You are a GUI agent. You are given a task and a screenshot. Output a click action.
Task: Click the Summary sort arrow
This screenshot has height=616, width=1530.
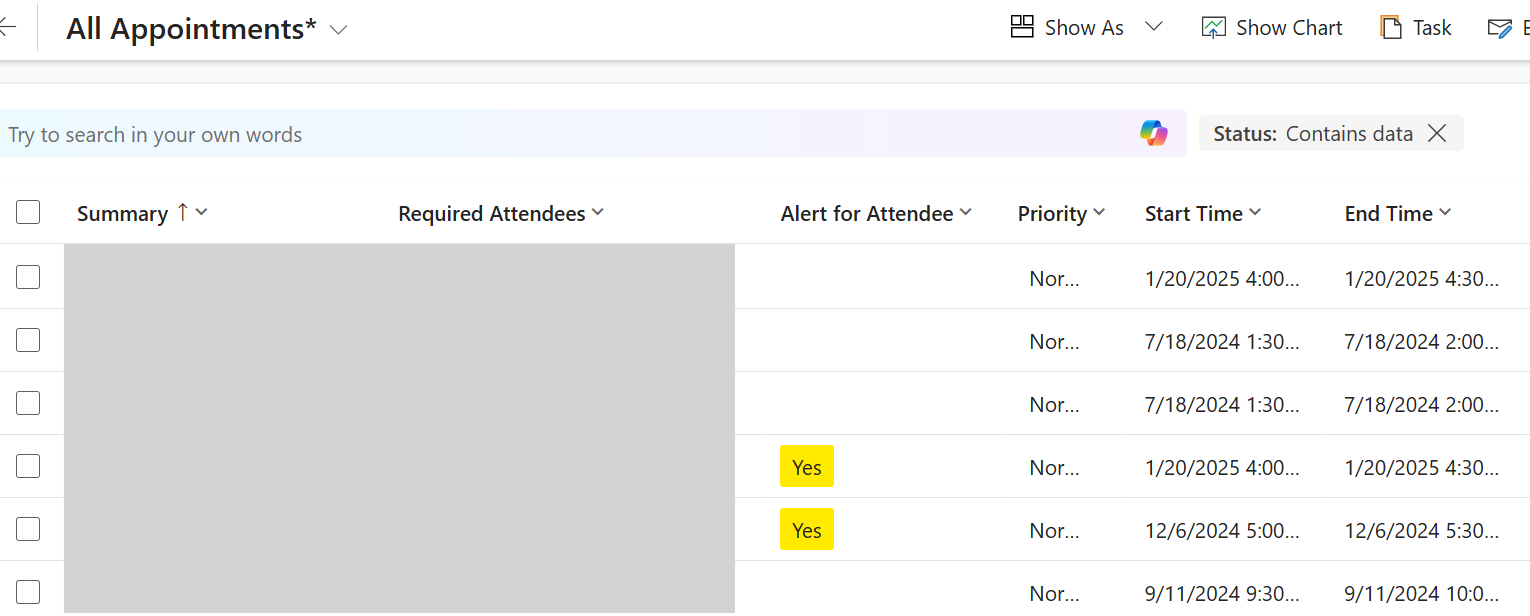[x=182, y=212]
